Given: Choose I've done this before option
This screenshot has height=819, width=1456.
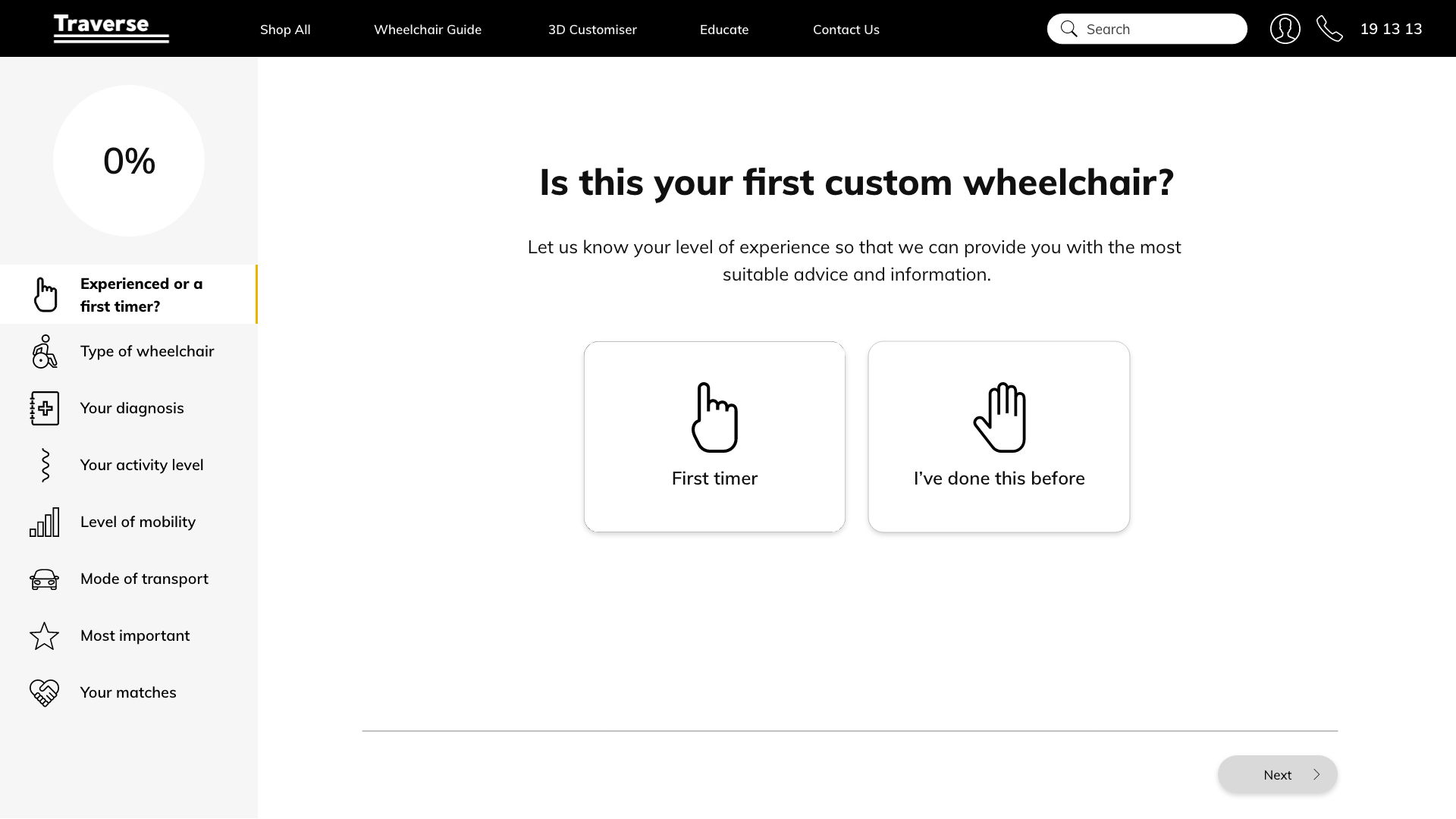Looking at the screenshot, I should click(999, 437).
